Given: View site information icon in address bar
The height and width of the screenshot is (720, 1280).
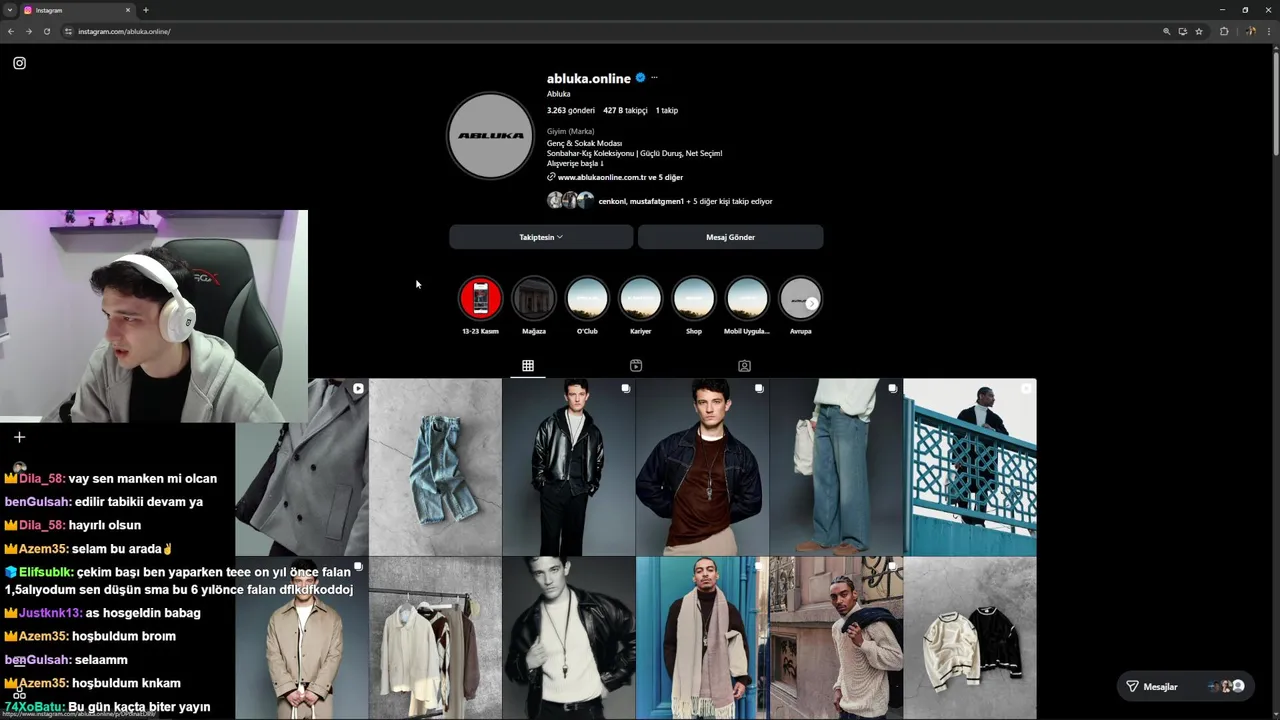Looking at the screenshot, I should coord(68,31).
